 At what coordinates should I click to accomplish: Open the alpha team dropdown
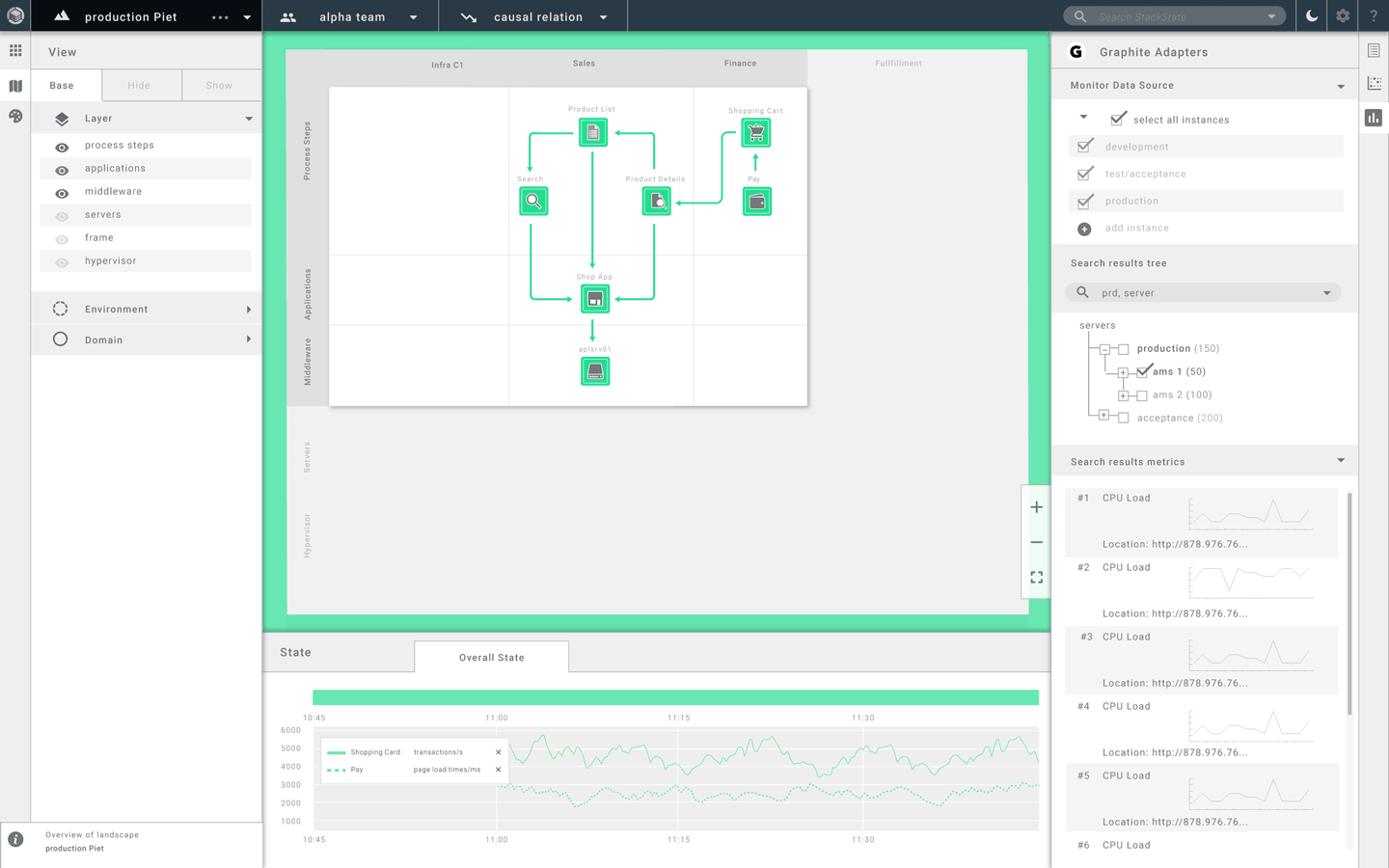point(413,17)
